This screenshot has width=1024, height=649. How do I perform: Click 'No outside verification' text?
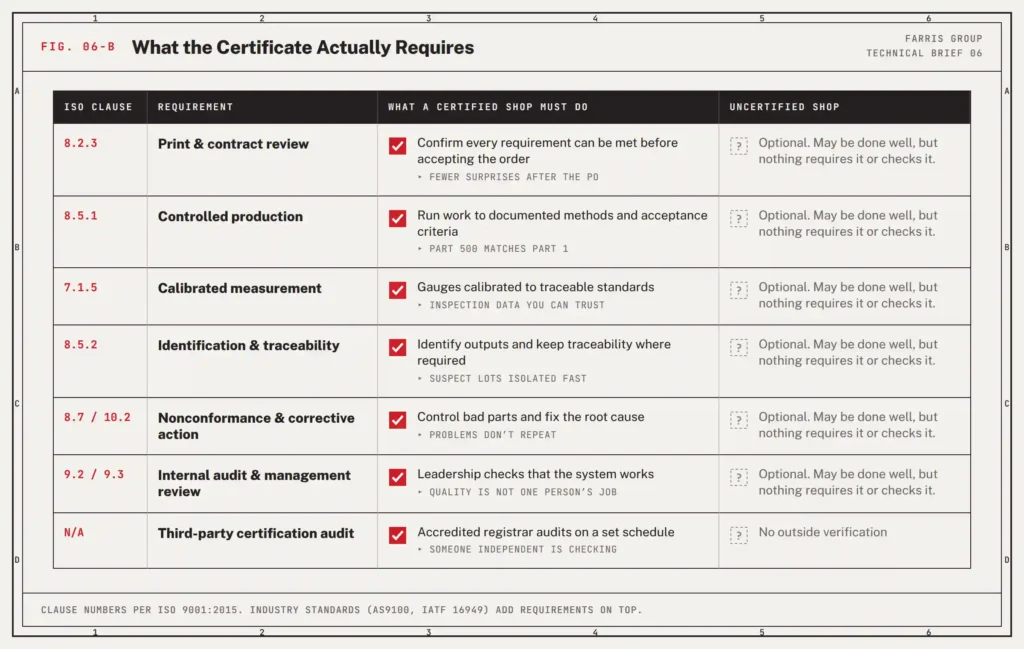(822, 532)
